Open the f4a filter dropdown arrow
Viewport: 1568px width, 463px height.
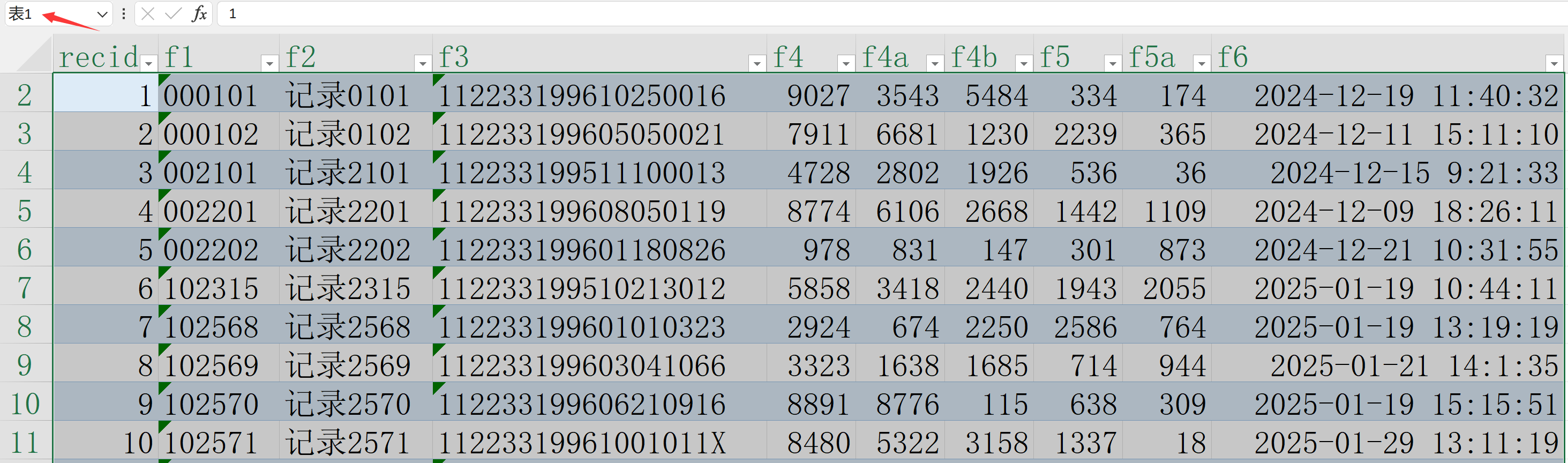(934, 63)
